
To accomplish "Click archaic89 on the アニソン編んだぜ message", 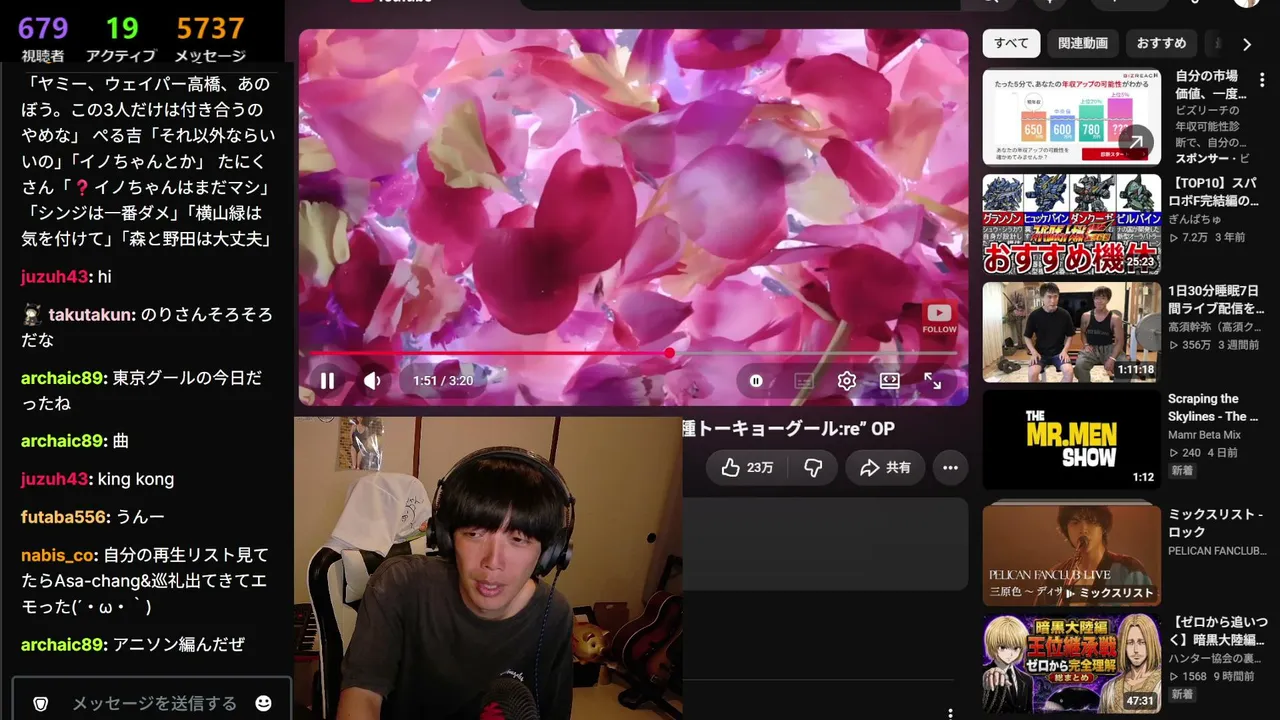I will (x=63, y=645).
